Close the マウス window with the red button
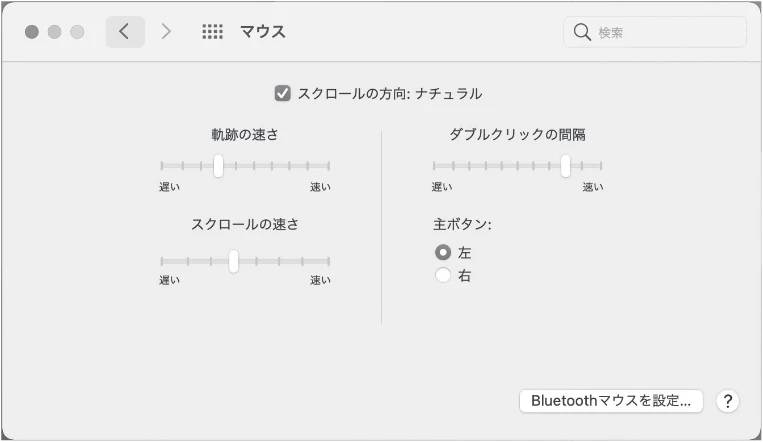The width and height of the screenshot is (763, 442). [x=32, y=32]
